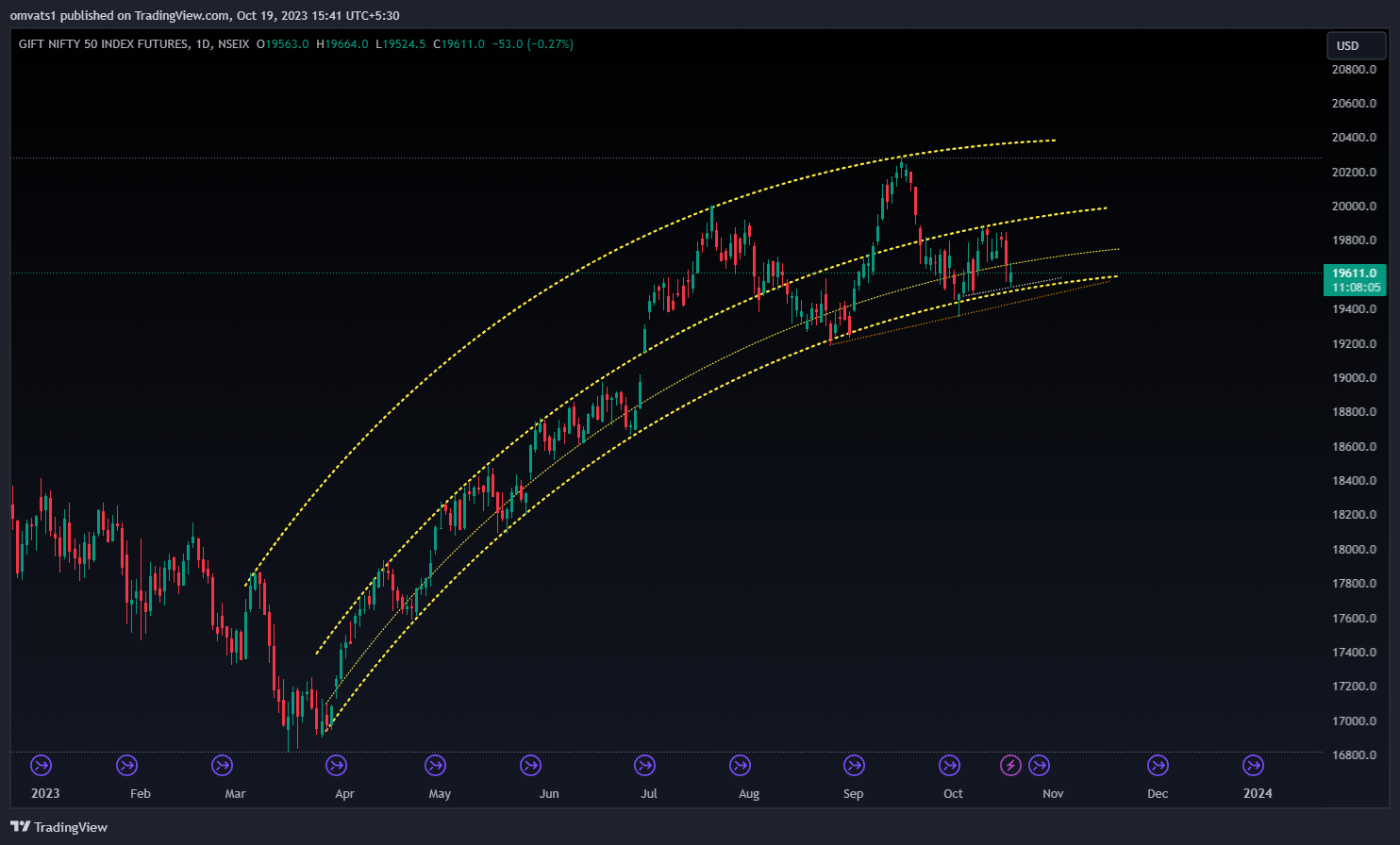Click the 18800.0 price scale label
This screenshot has width=1400, height=845.
(x=1354, y=412)
